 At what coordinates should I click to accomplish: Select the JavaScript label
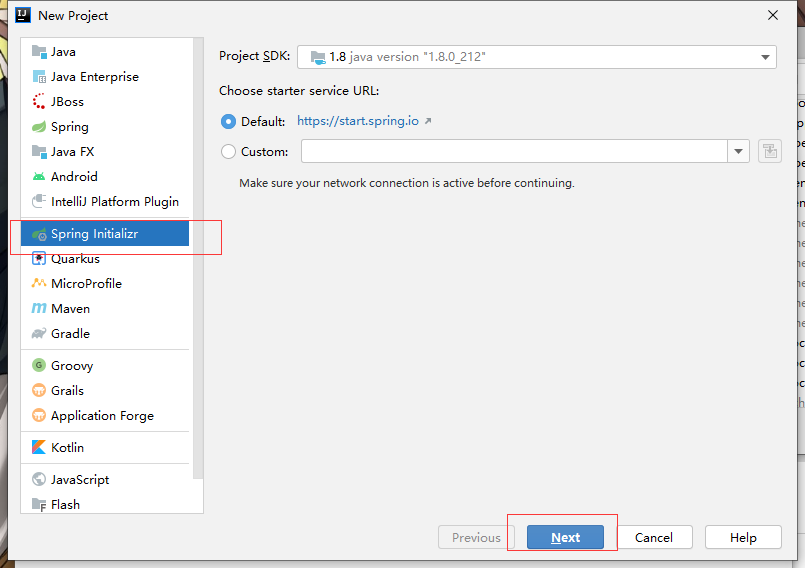(80, 480)
